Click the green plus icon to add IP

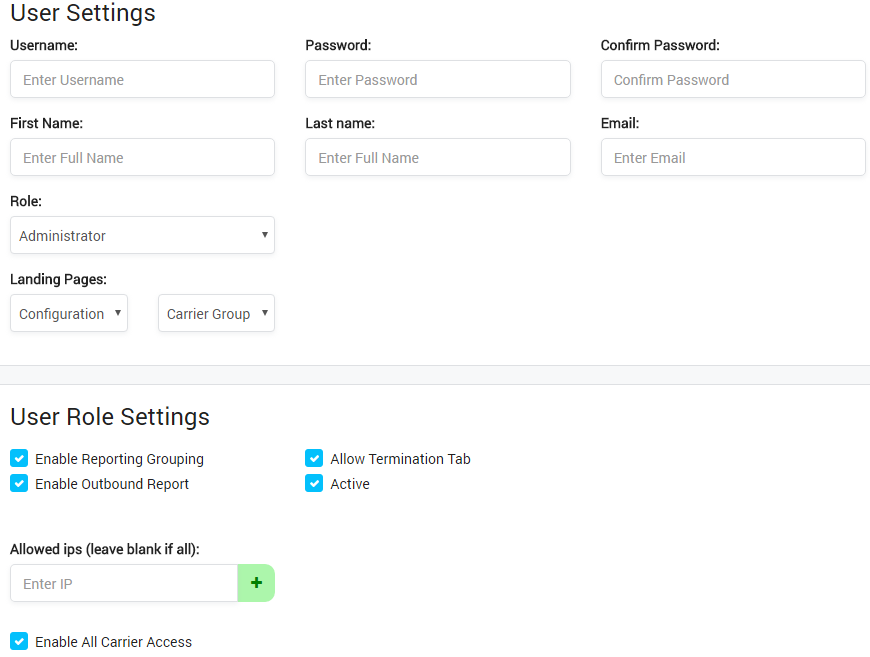(x=256, y=581)
